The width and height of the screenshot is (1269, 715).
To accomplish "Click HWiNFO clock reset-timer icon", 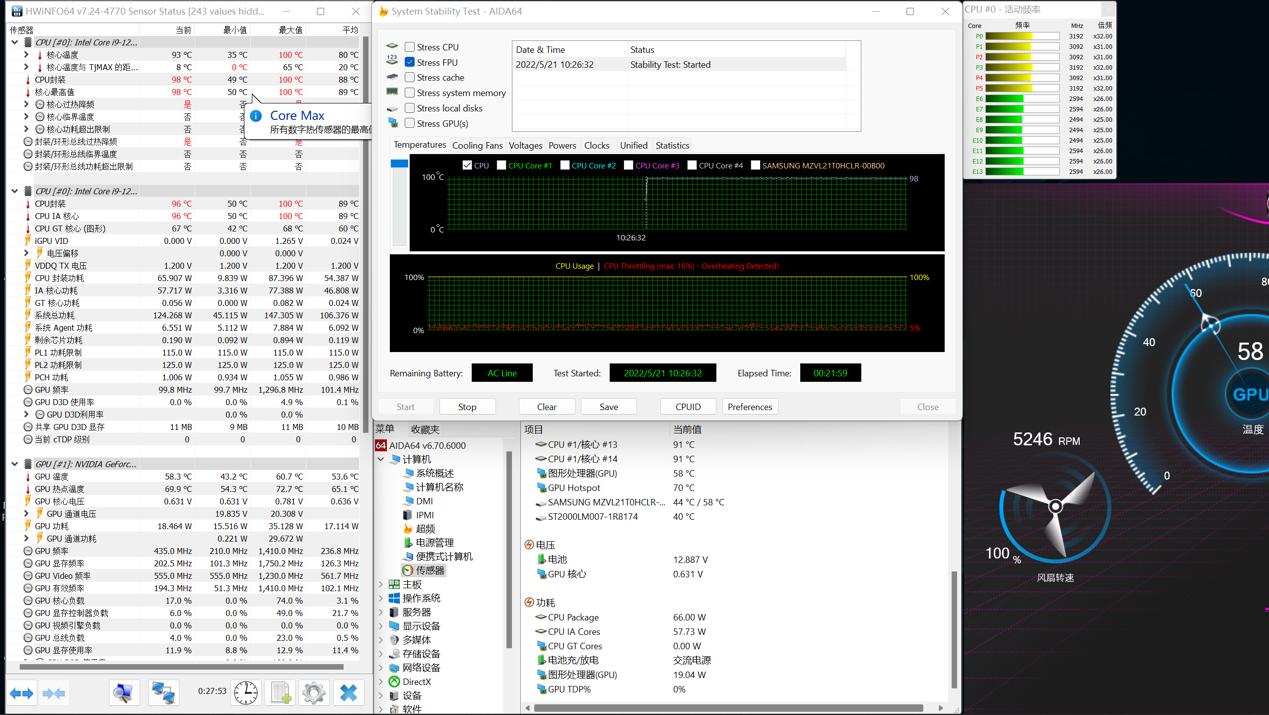I will (246, 692).
